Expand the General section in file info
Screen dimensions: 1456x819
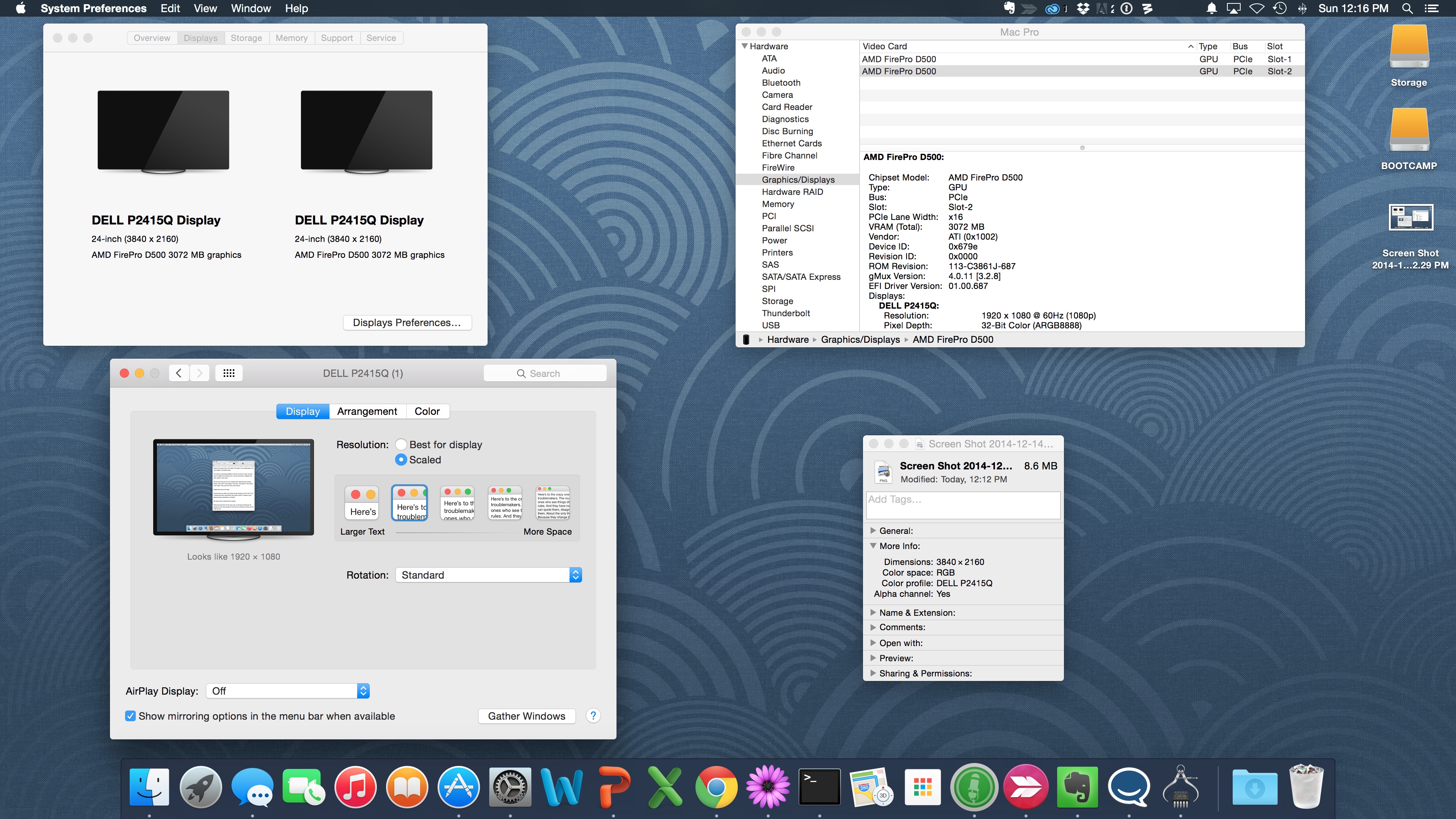point(874,531)
